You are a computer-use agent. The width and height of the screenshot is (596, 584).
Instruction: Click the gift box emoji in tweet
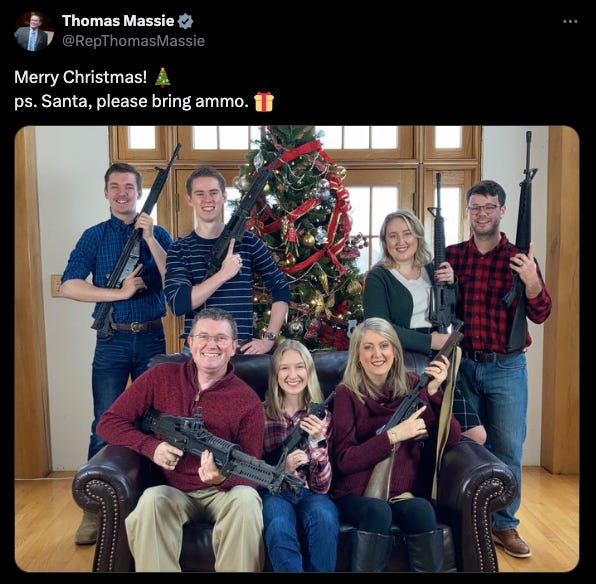(264, 102)
